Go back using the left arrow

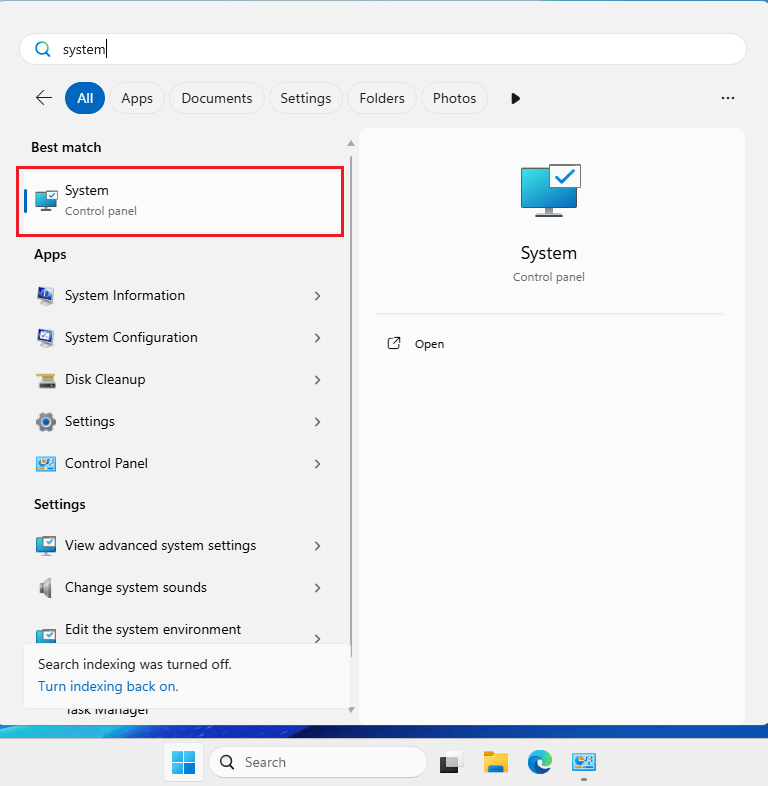pyautogui.click(x=44, y=98)
